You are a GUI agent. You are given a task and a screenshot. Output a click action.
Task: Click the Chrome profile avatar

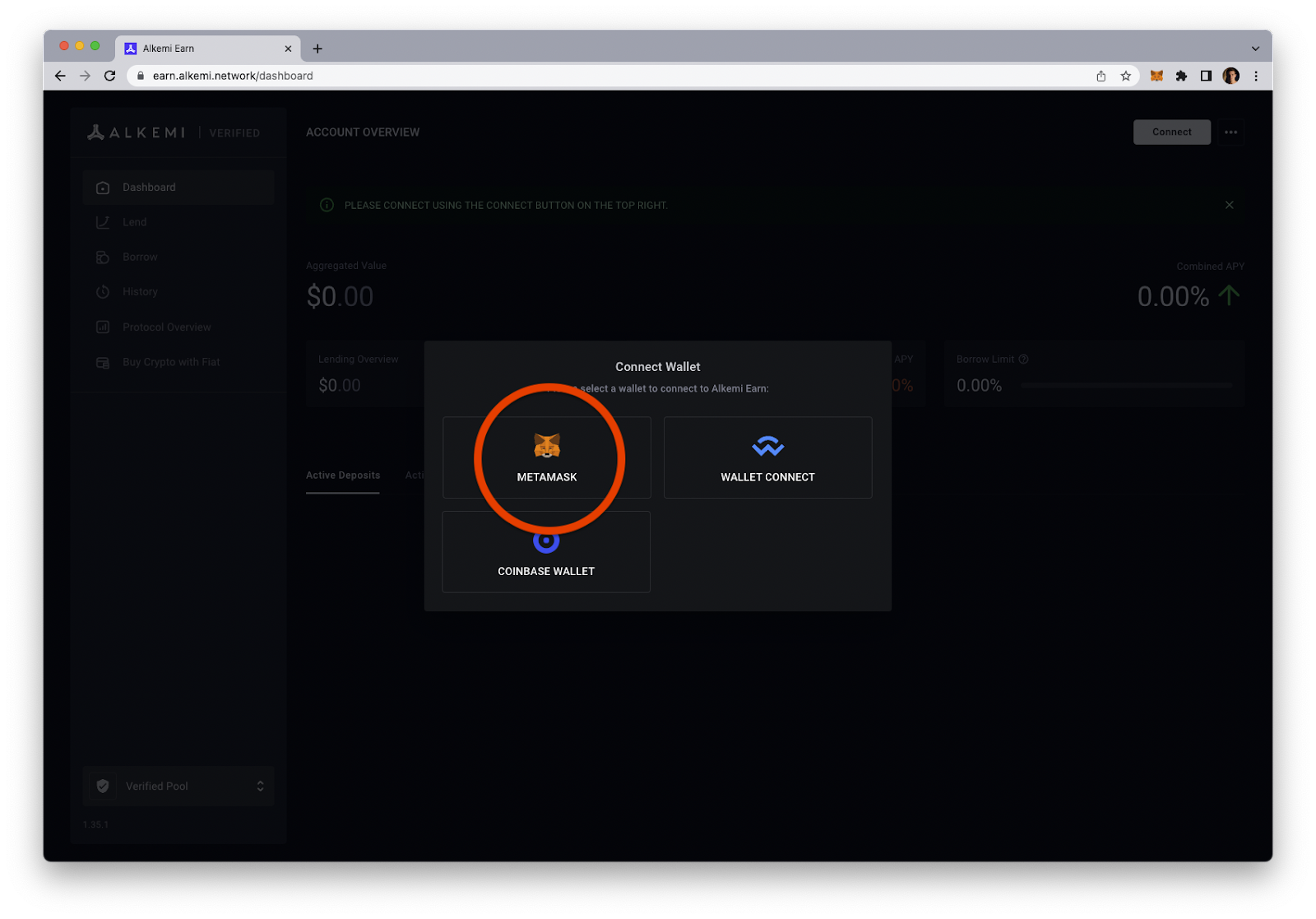[x=1230, y=76]
